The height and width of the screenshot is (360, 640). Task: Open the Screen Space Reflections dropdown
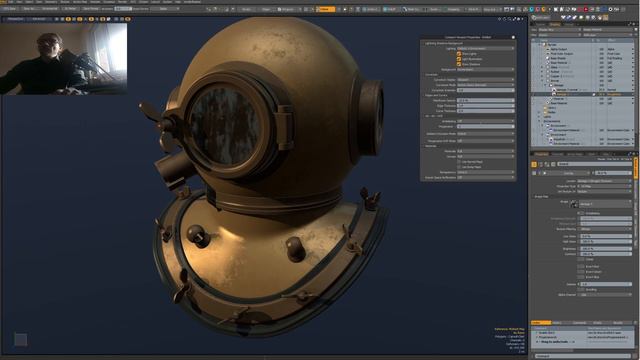tap(486, 178)
